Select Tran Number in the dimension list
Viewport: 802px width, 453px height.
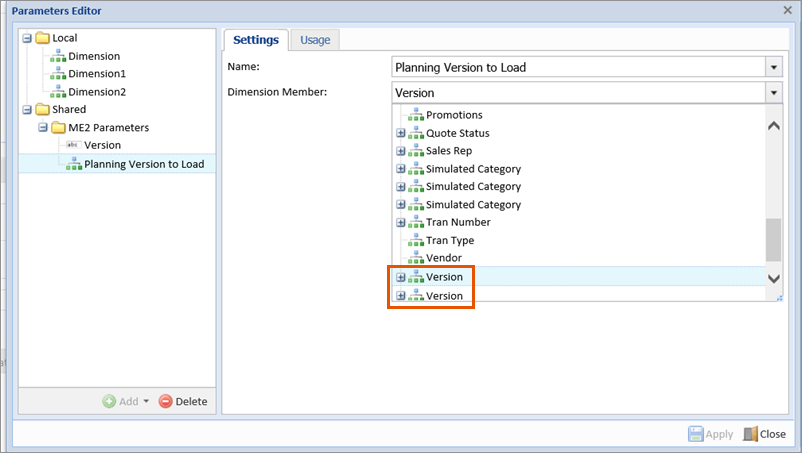point(458,222)
